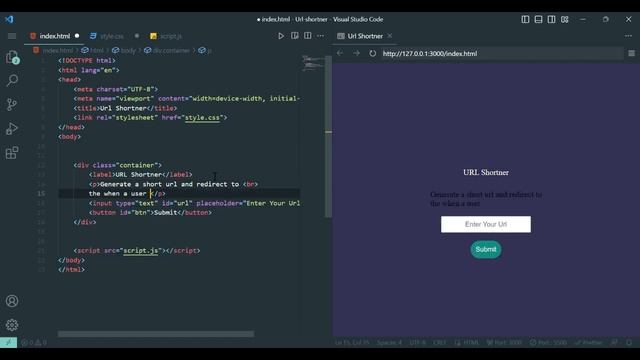Screen dimensions: 640x360
Task: Click the title tag line in code
Action: coord(125,108)
